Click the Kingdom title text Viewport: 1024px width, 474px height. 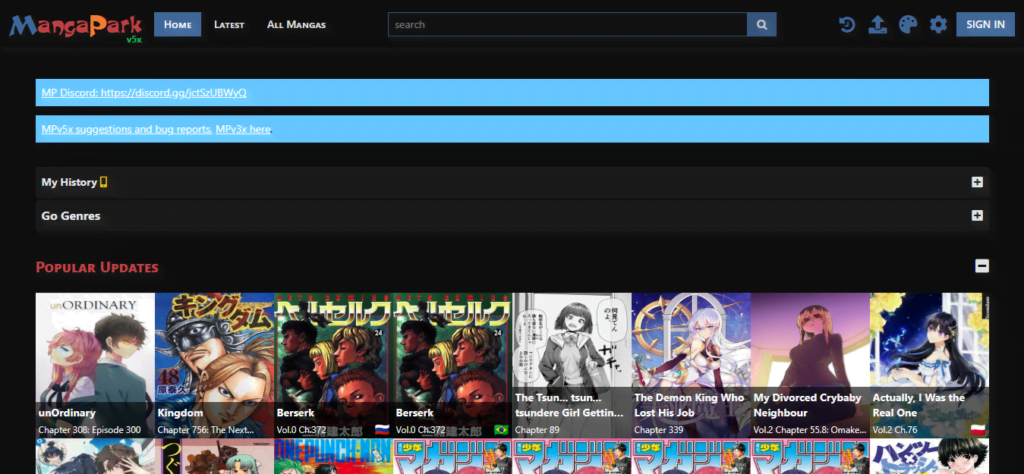click(x=180, y=413)
